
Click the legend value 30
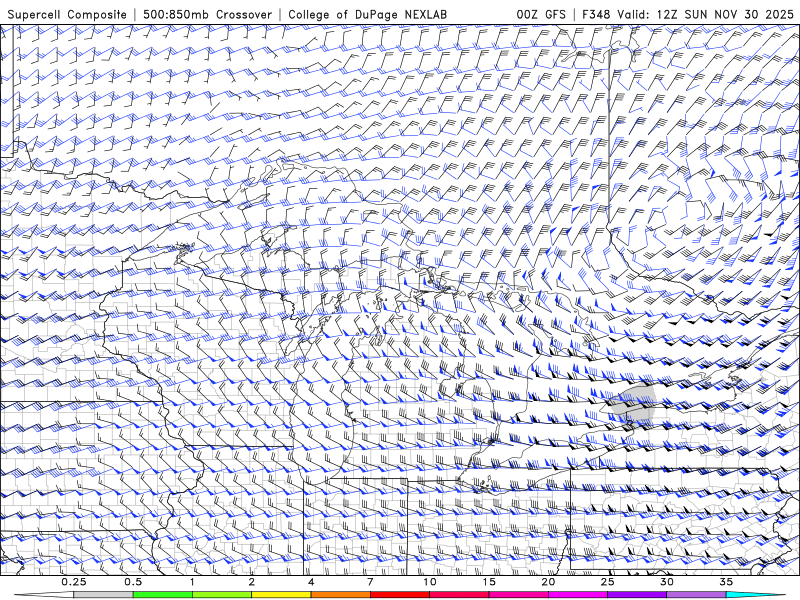click(x=666, y=582)
